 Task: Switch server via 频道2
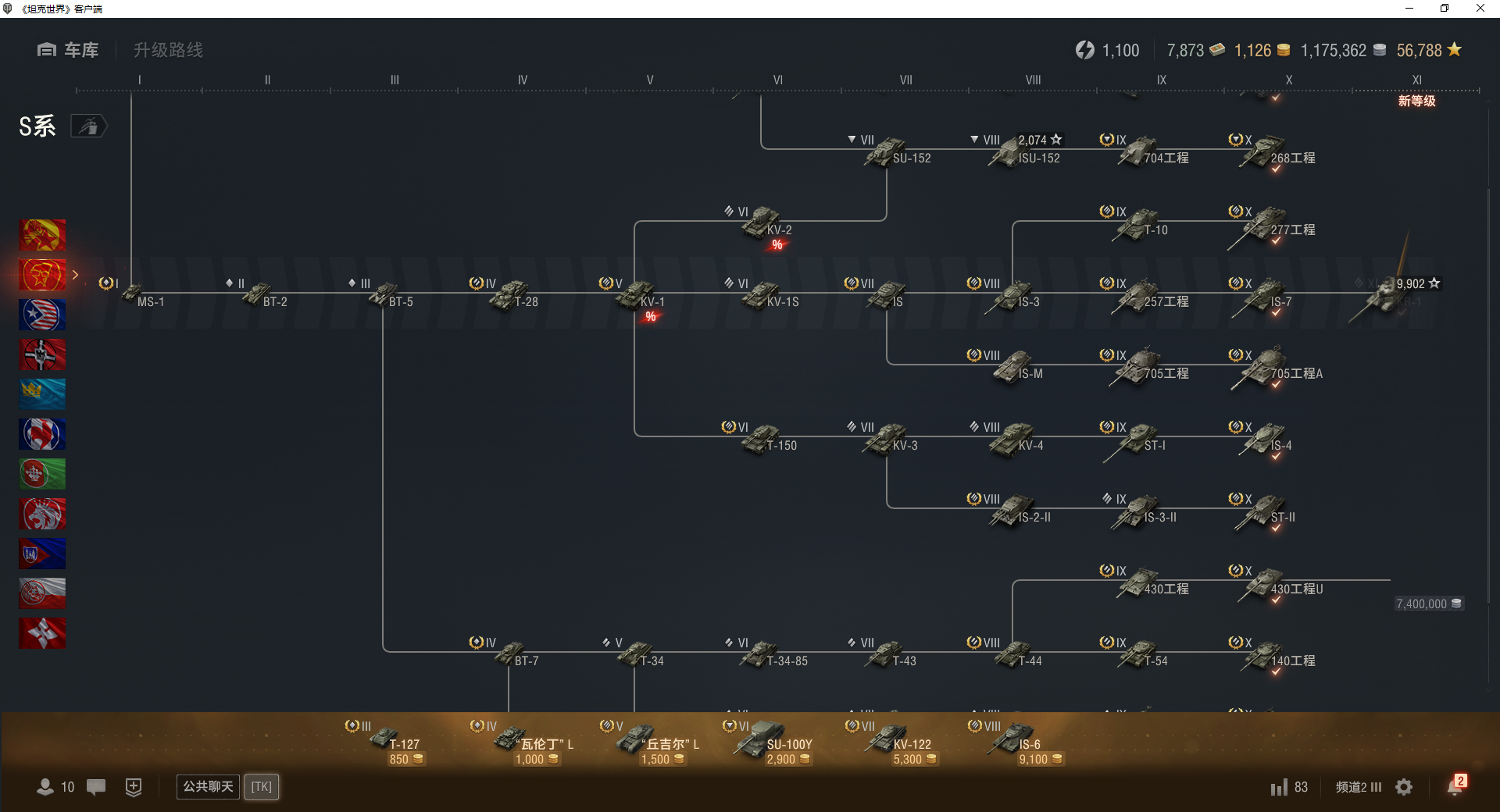(1359, 787)
